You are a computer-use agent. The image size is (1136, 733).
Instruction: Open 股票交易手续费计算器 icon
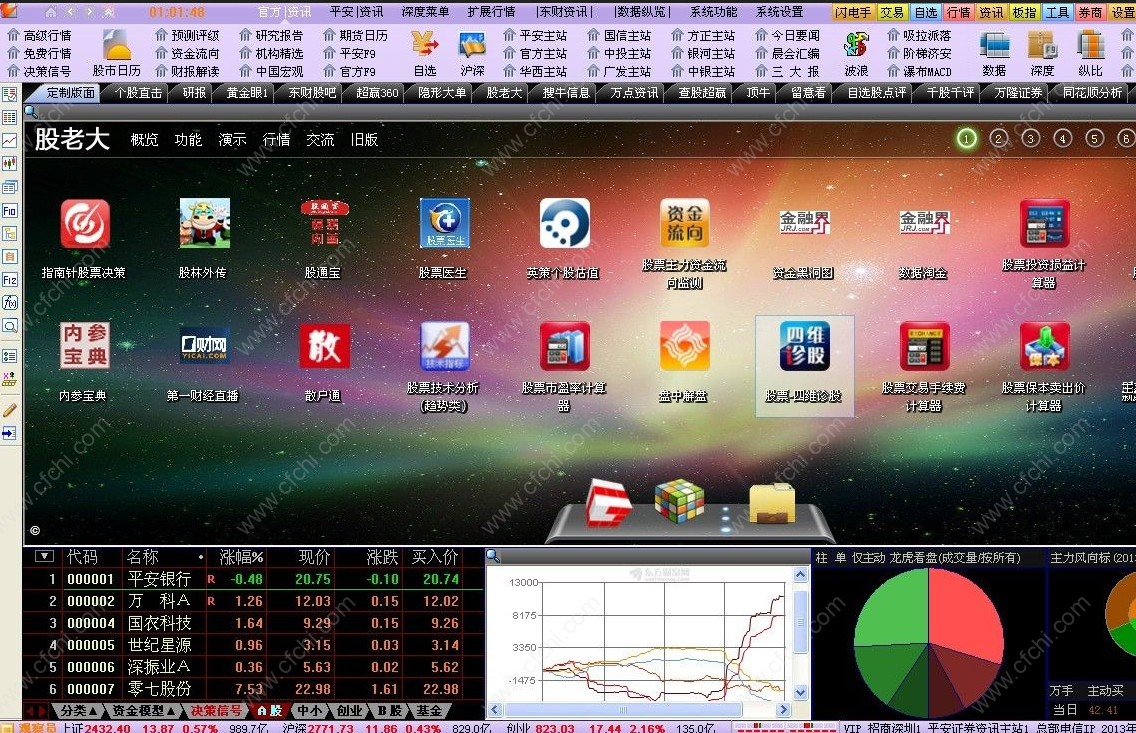click(x=924, y=346)
